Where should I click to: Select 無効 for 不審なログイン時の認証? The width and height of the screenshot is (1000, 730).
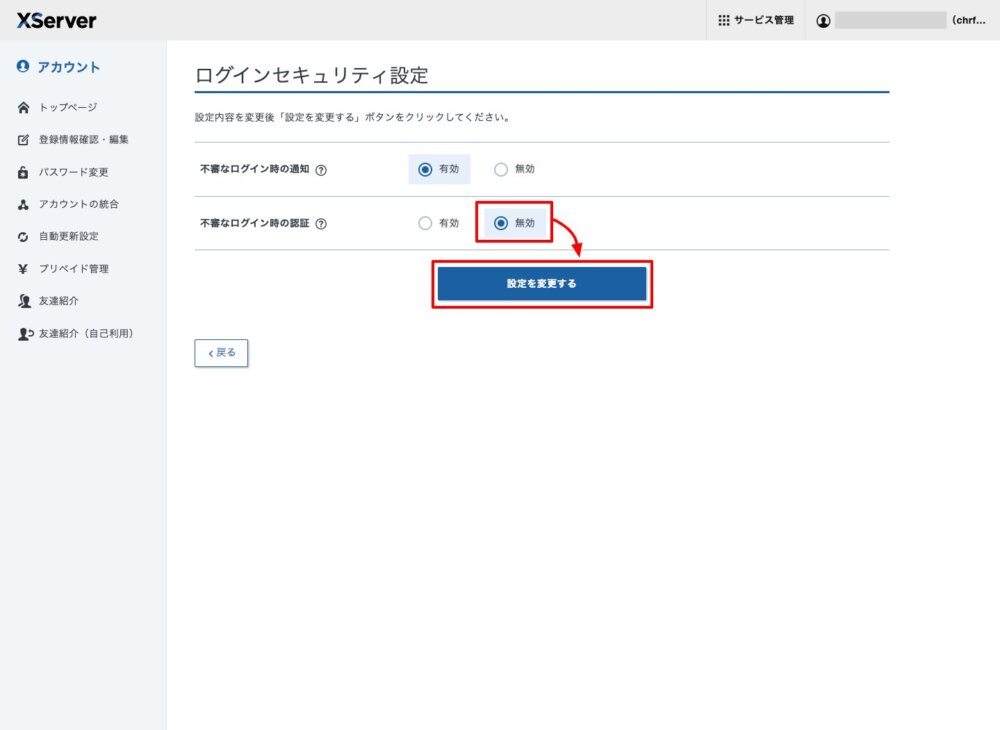[x=501, y=223]
